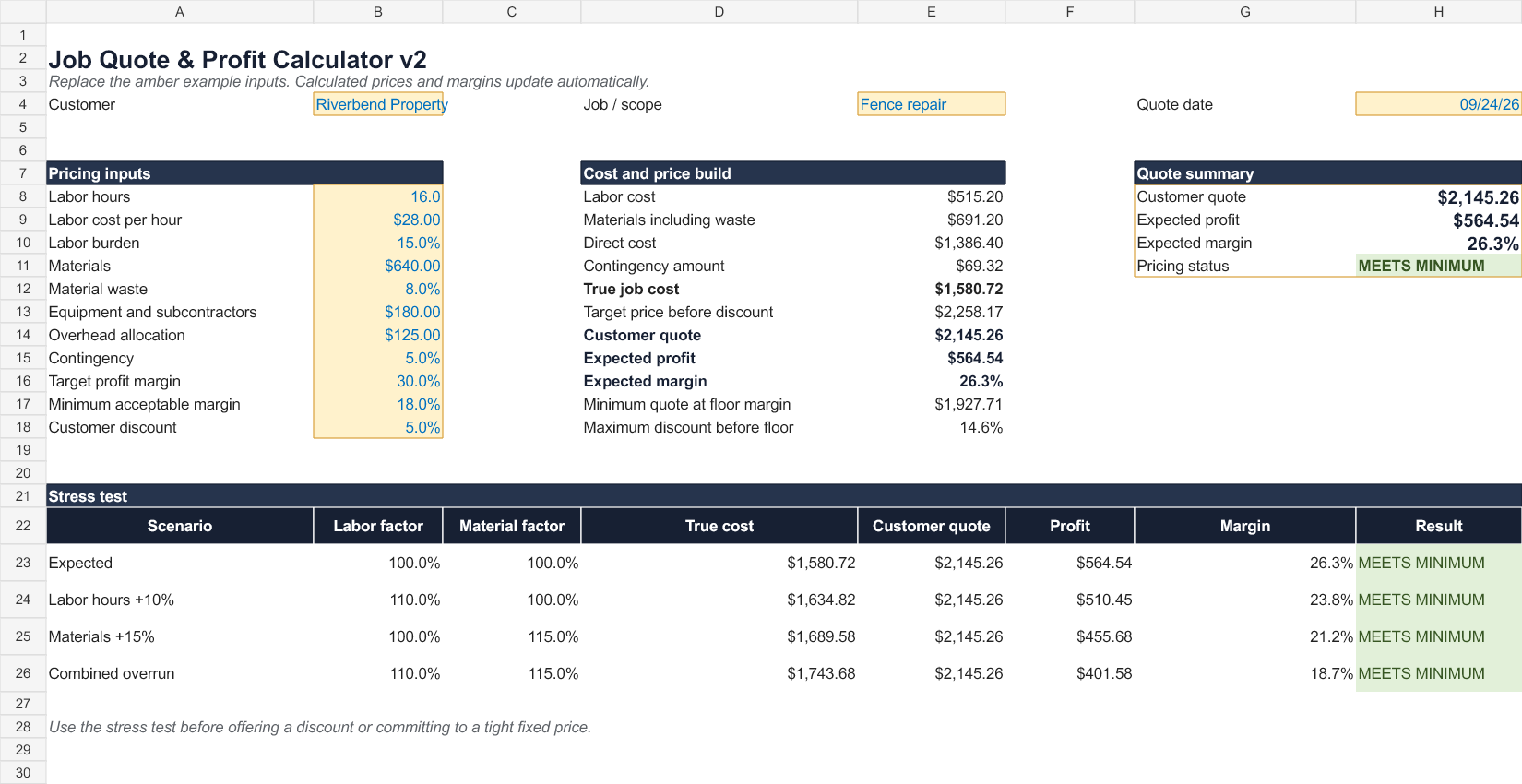The width and height of the screenshot is (1522, 784).
Task: Select Labor cost per hour $28.00
Action: point(378,220)
